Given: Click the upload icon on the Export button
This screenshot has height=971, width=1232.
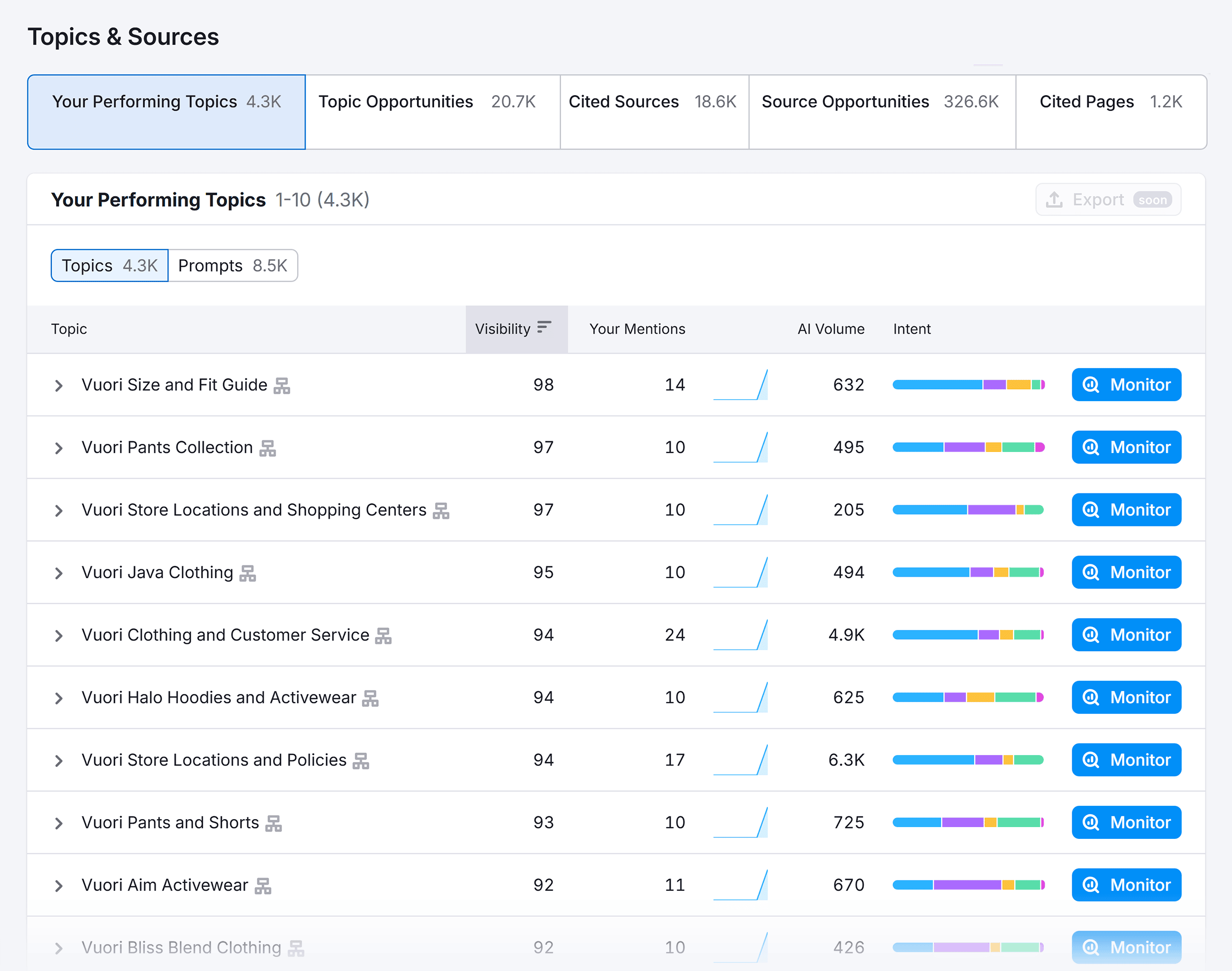Looking at the screenshot, I should tap(1055, 200).
